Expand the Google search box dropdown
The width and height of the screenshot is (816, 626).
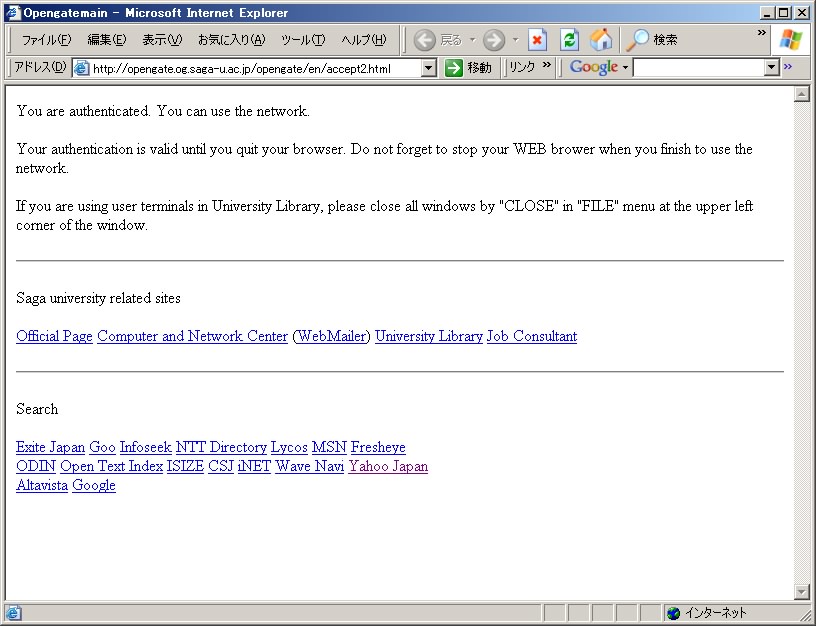tap(771, 68)
